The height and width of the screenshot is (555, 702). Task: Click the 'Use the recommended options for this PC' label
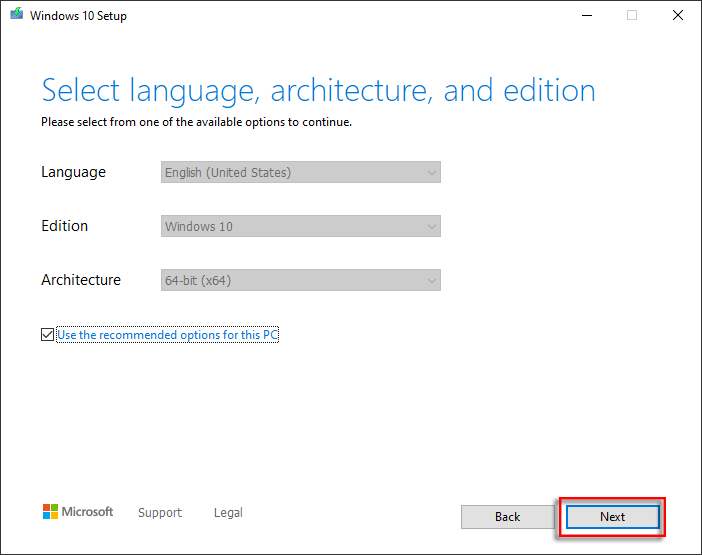(168, 335)
